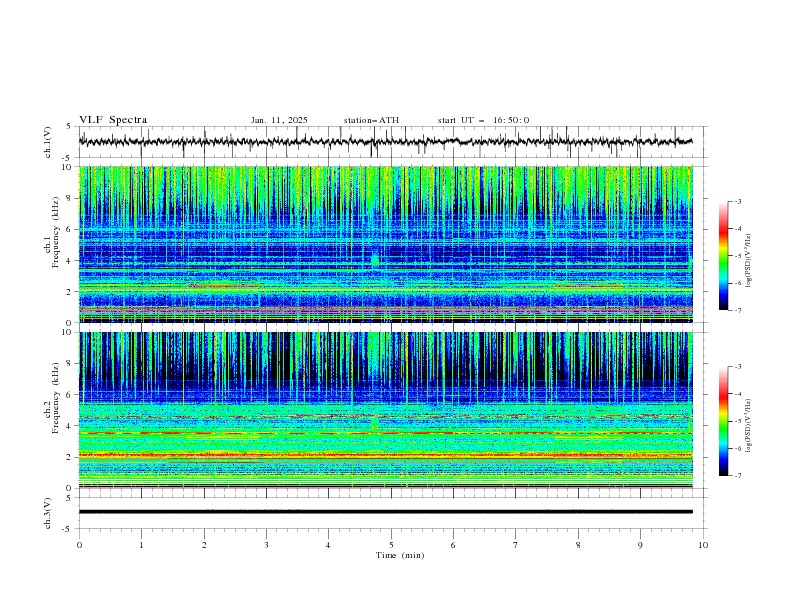This screenshot has height=612, width=792.
Task: Click the upper 'log(PSD)(V²/Hz)' color bar label
Action: coord(749,261)
